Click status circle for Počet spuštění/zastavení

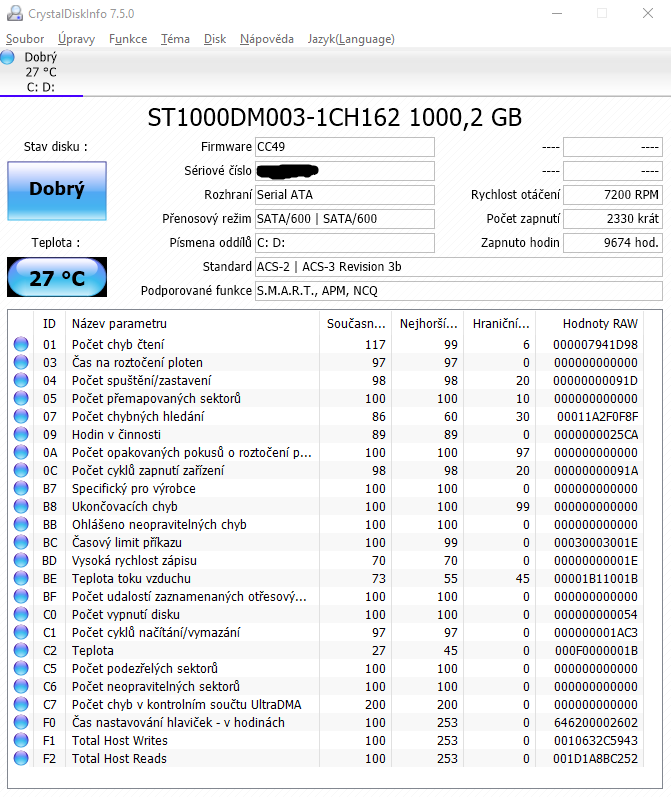coord(21,380)
